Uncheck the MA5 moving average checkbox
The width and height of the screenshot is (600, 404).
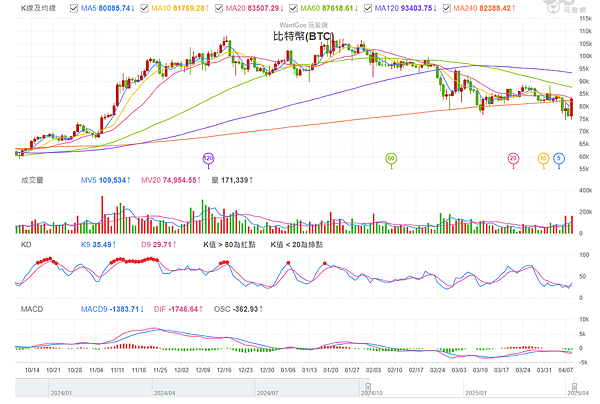(x=74, y=8)
